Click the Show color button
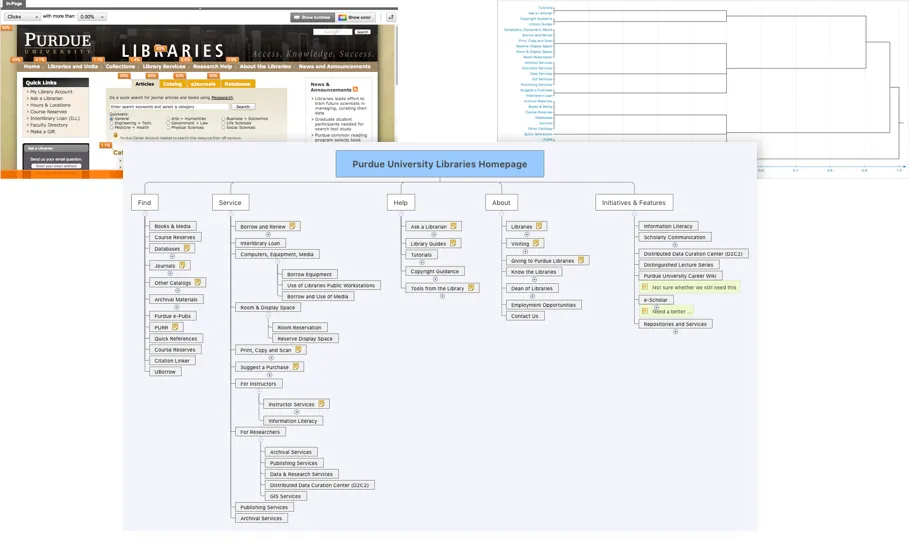Image resolution: width=909 pixels, height=545 pixels. point(356,17)
